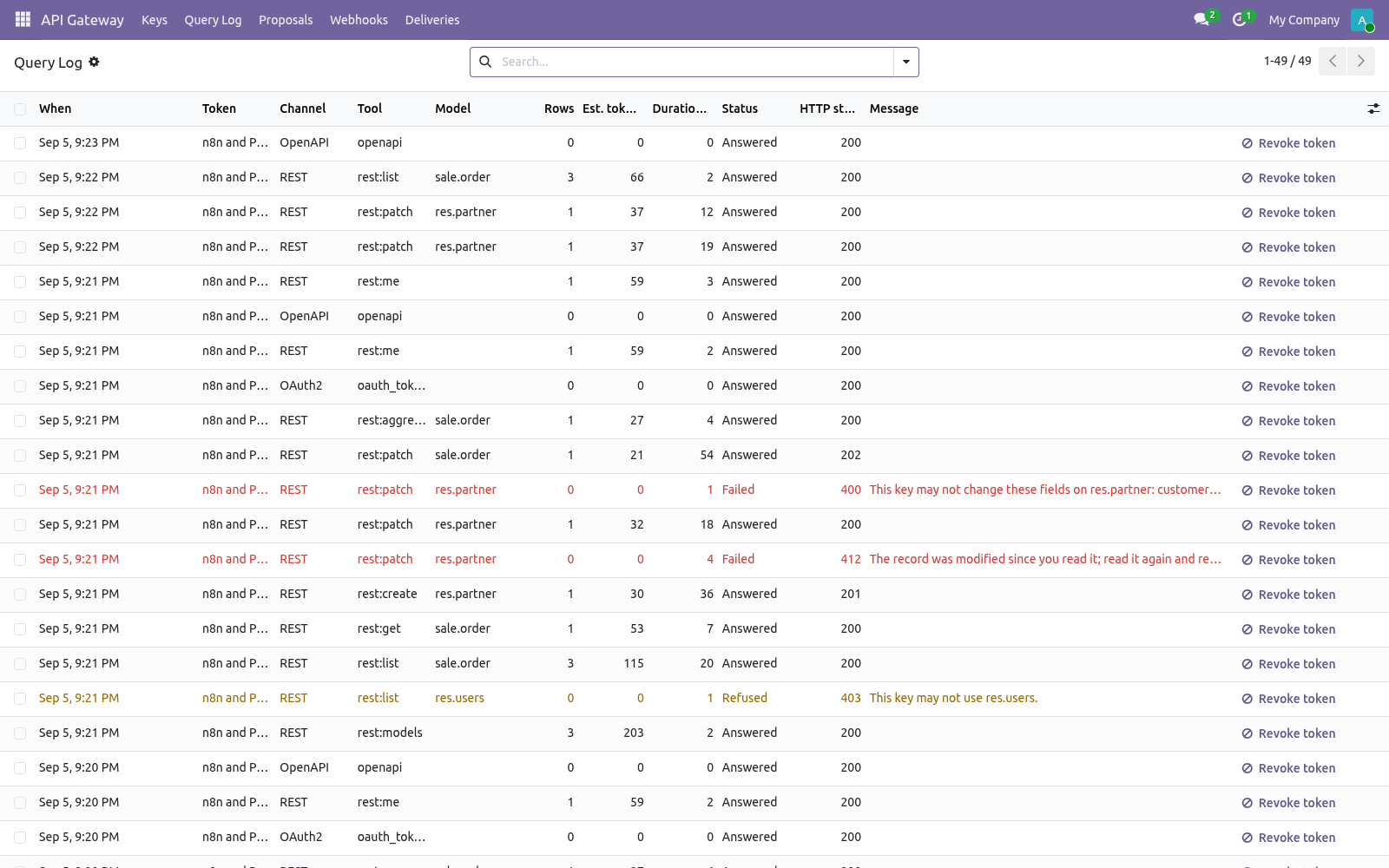Open the Query Log top menu item
This screenshot has width=1389, height=868.
coord(213,20)
